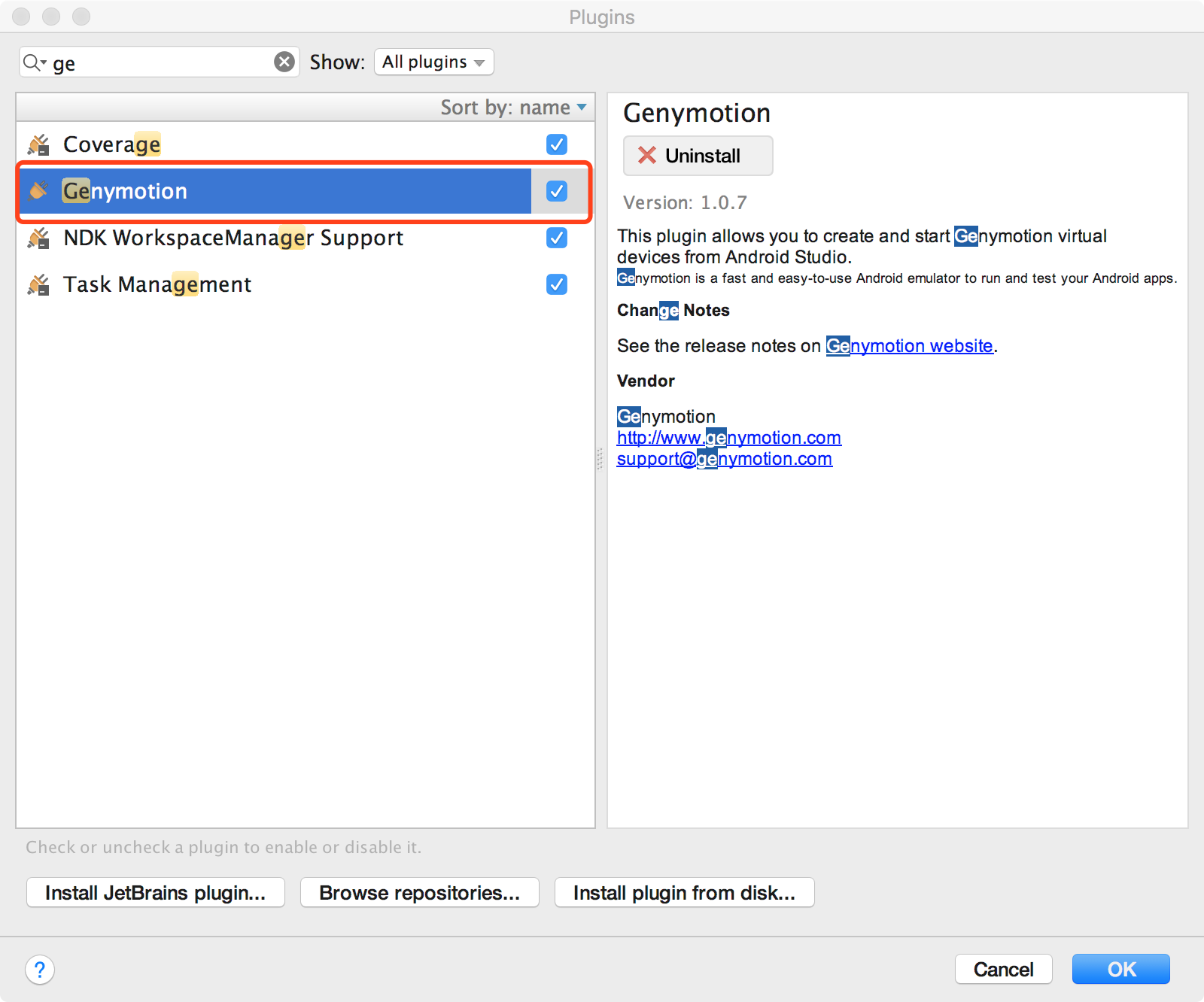Image resolution: width=1204 pixels, height=1002 pixels.
Task: Click Install plugin from disk button
Action: pyautogui.click(x=685, y=892)
